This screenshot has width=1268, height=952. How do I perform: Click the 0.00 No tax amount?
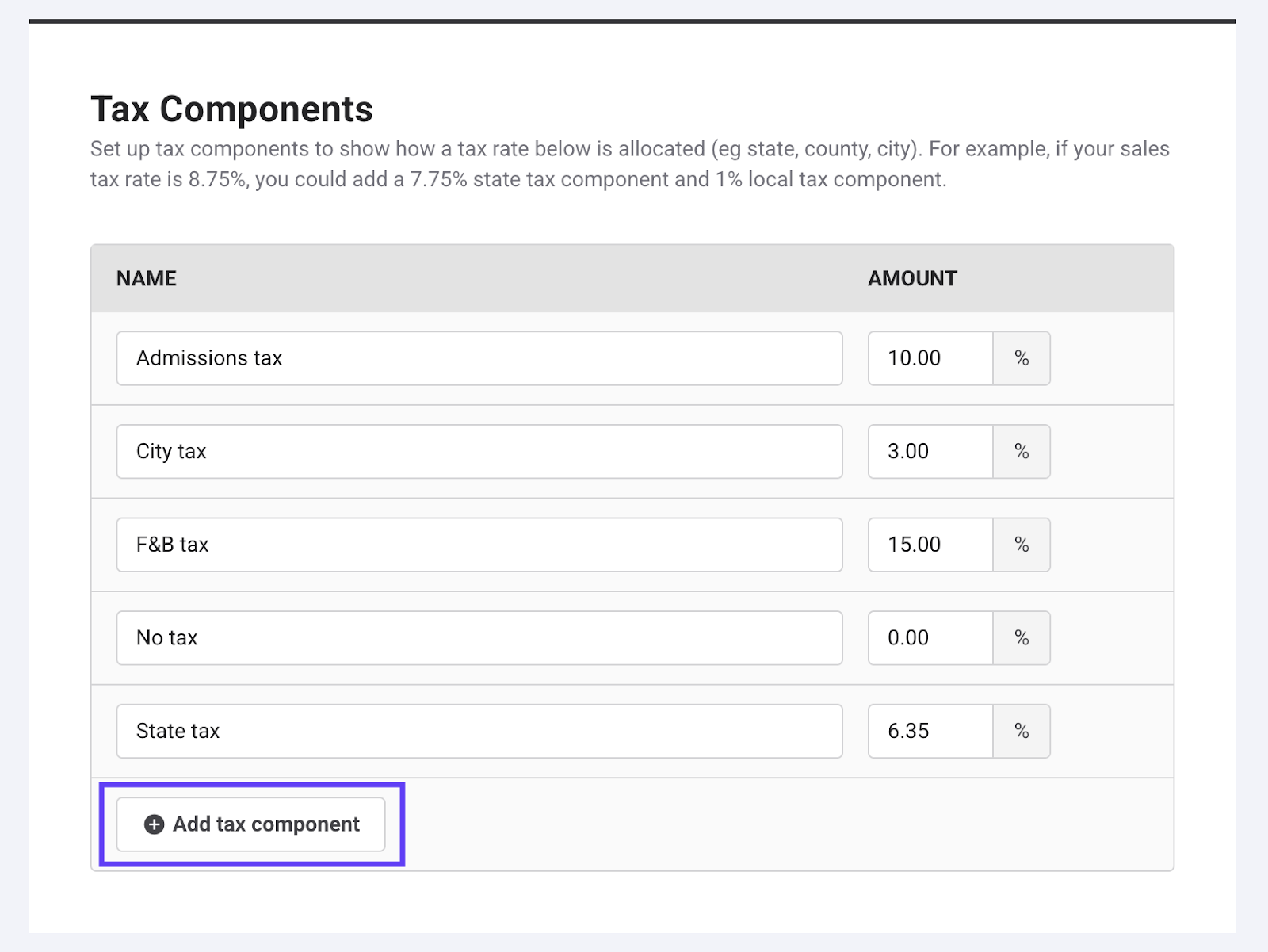(930, 638)
